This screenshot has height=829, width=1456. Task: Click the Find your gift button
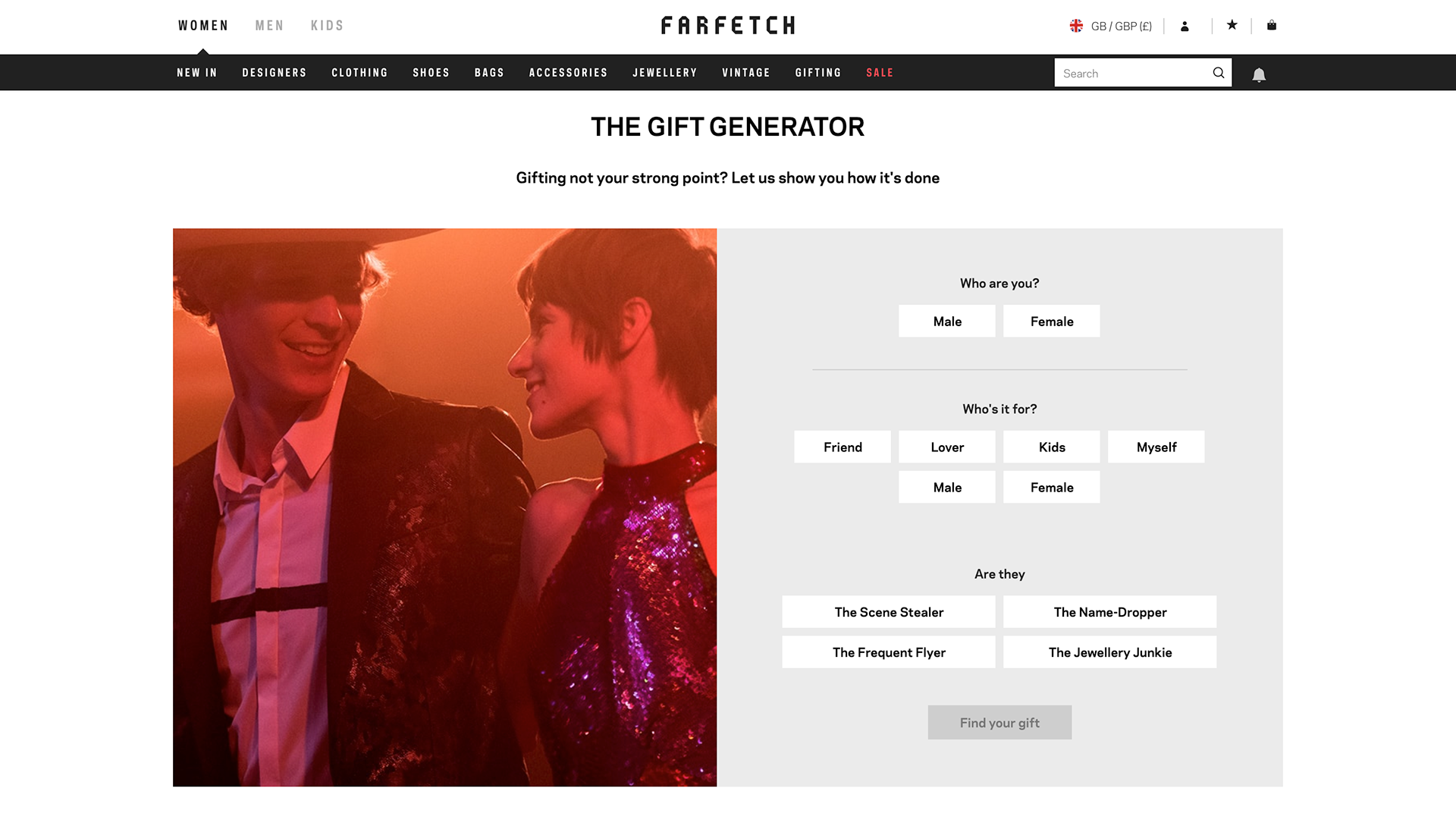tap(999, 723)
